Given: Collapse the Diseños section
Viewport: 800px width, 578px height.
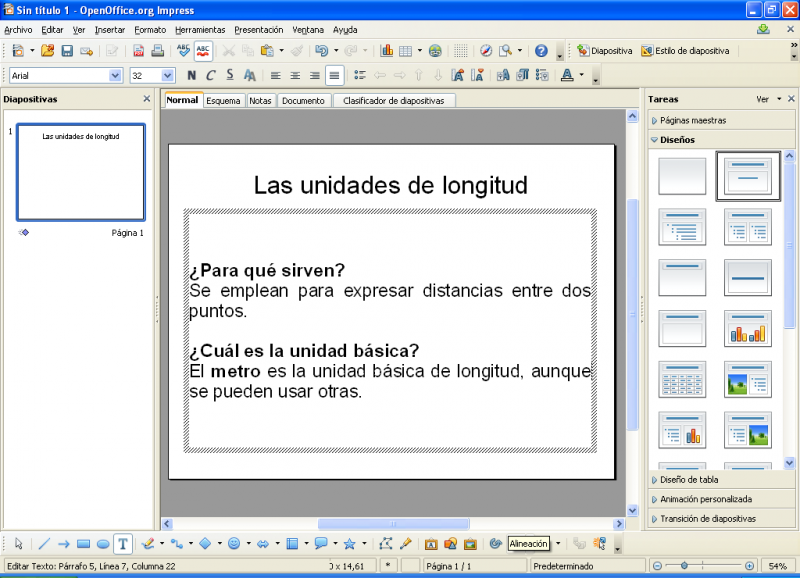Looking at the screenshot, I should pos(721,140).
